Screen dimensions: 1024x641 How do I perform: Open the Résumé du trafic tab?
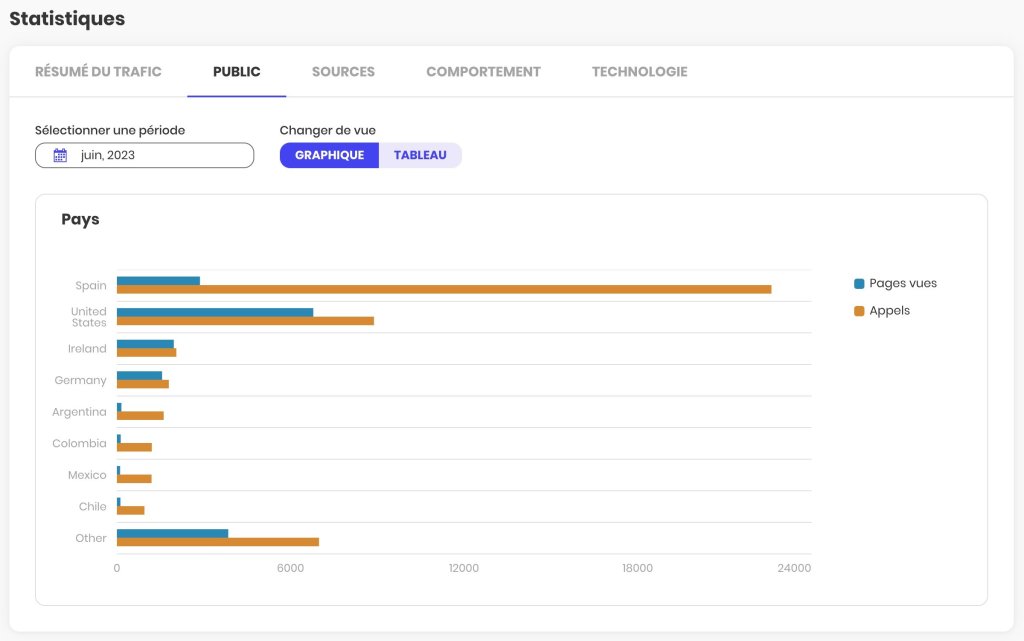click(98, 72)
